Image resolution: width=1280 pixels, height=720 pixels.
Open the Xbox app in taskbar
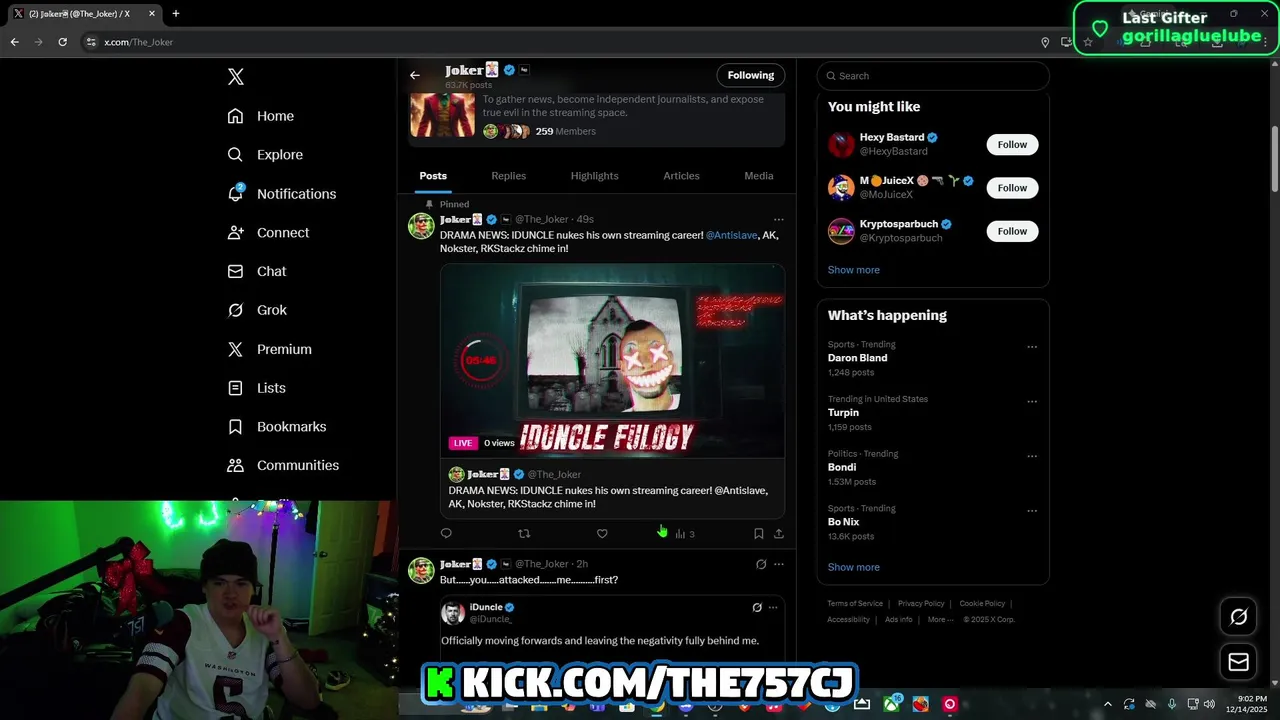point(891,704)
